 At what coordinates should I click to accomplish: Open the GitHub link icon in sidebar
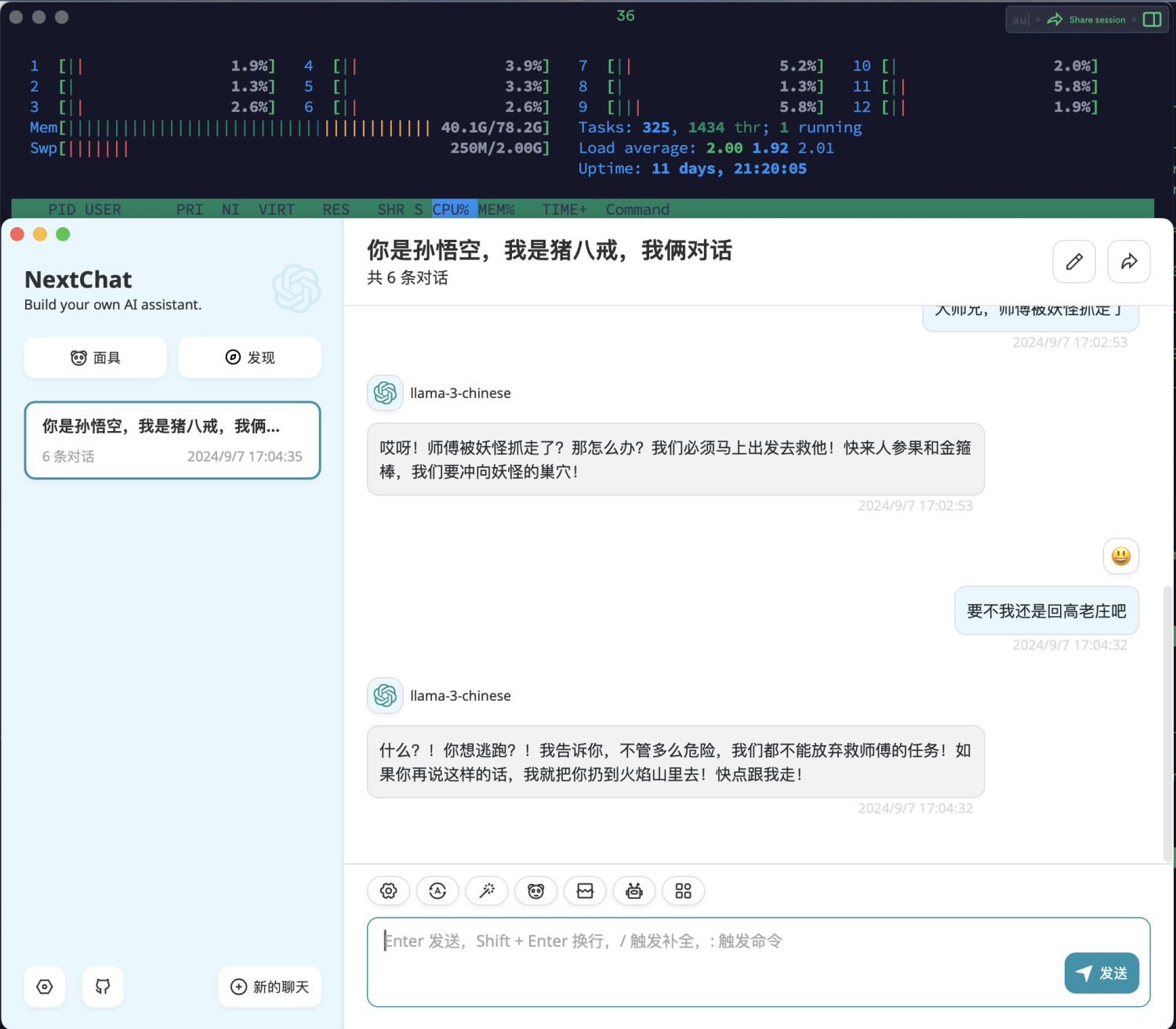pos(103,987)
